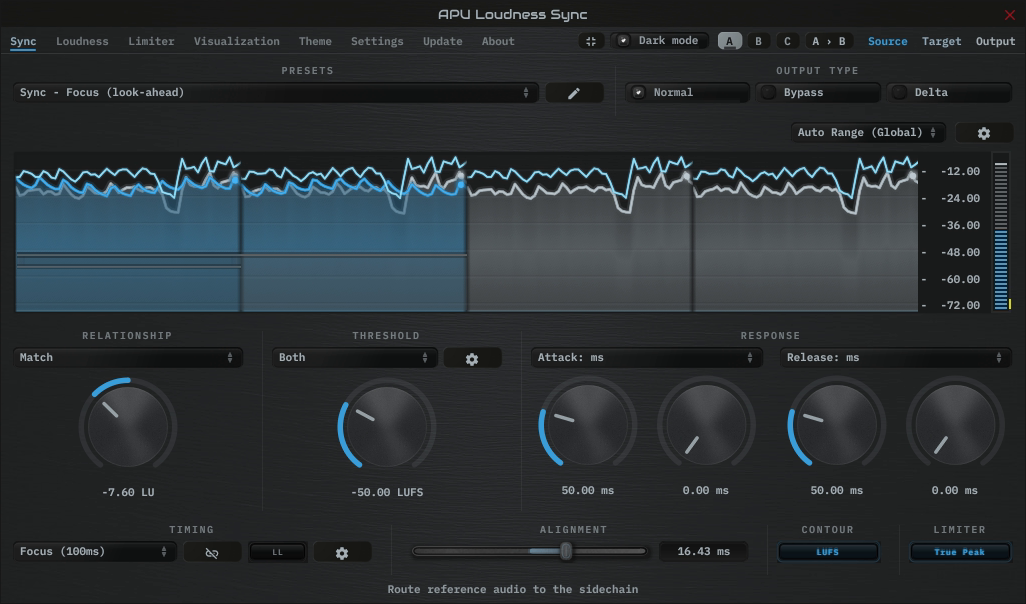Open the About tab
This screenshot has height=604, width=1026.
pyautogui.click(x=499, y=41)
